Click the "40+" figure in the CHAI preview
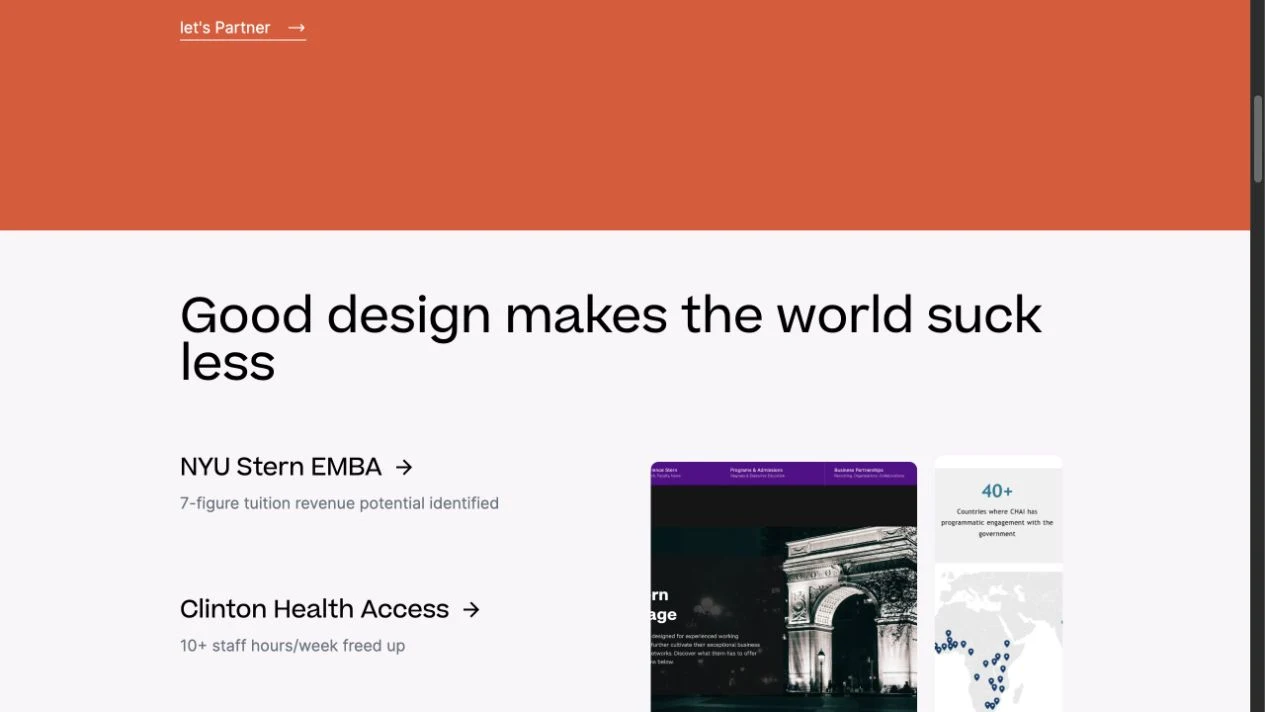The width and height of the screenshot is (1265, 712). 997,491
